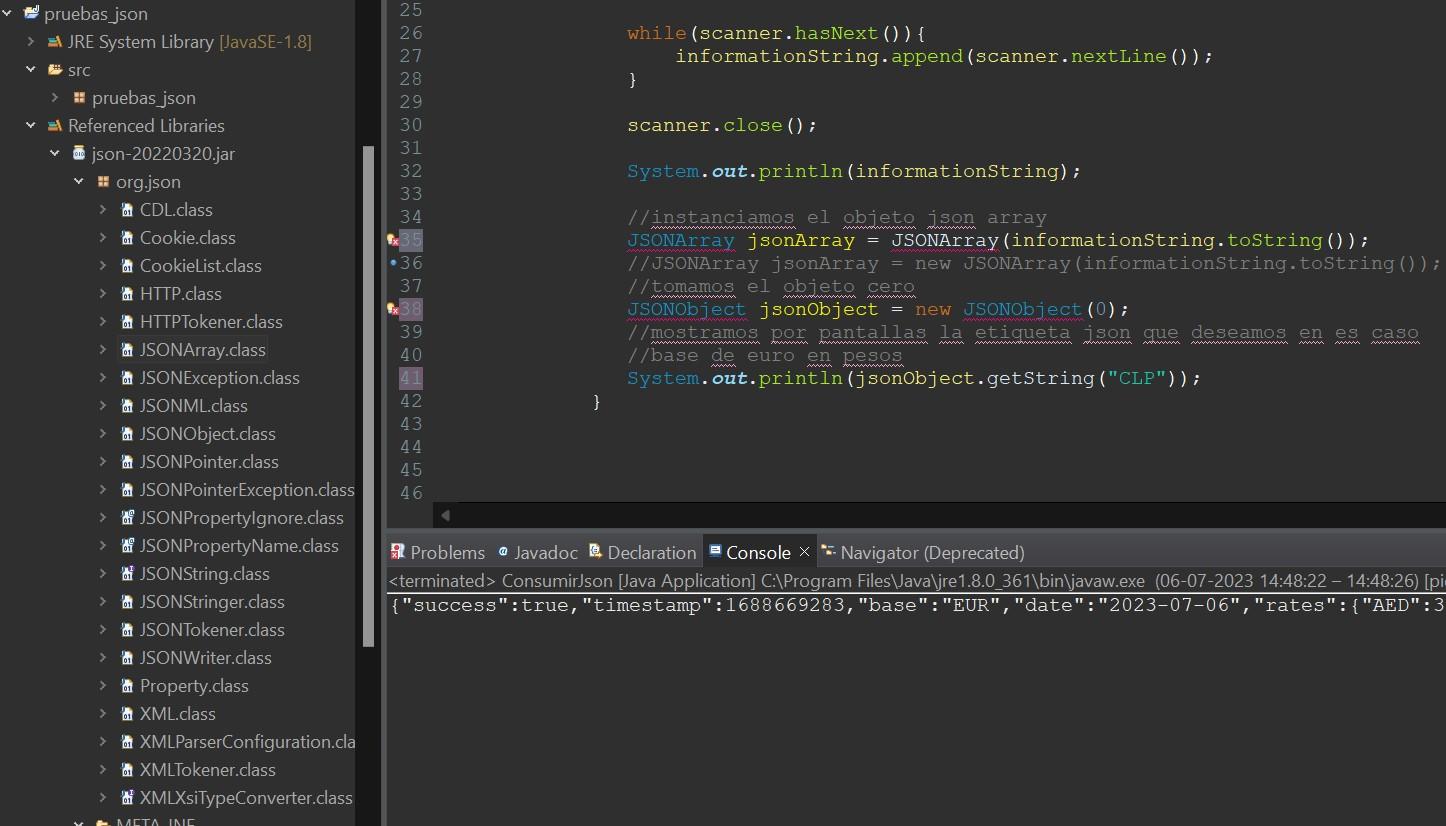1446x826 pixels.
Task: Click the error marker on line 38
Action: coord(393,309)
